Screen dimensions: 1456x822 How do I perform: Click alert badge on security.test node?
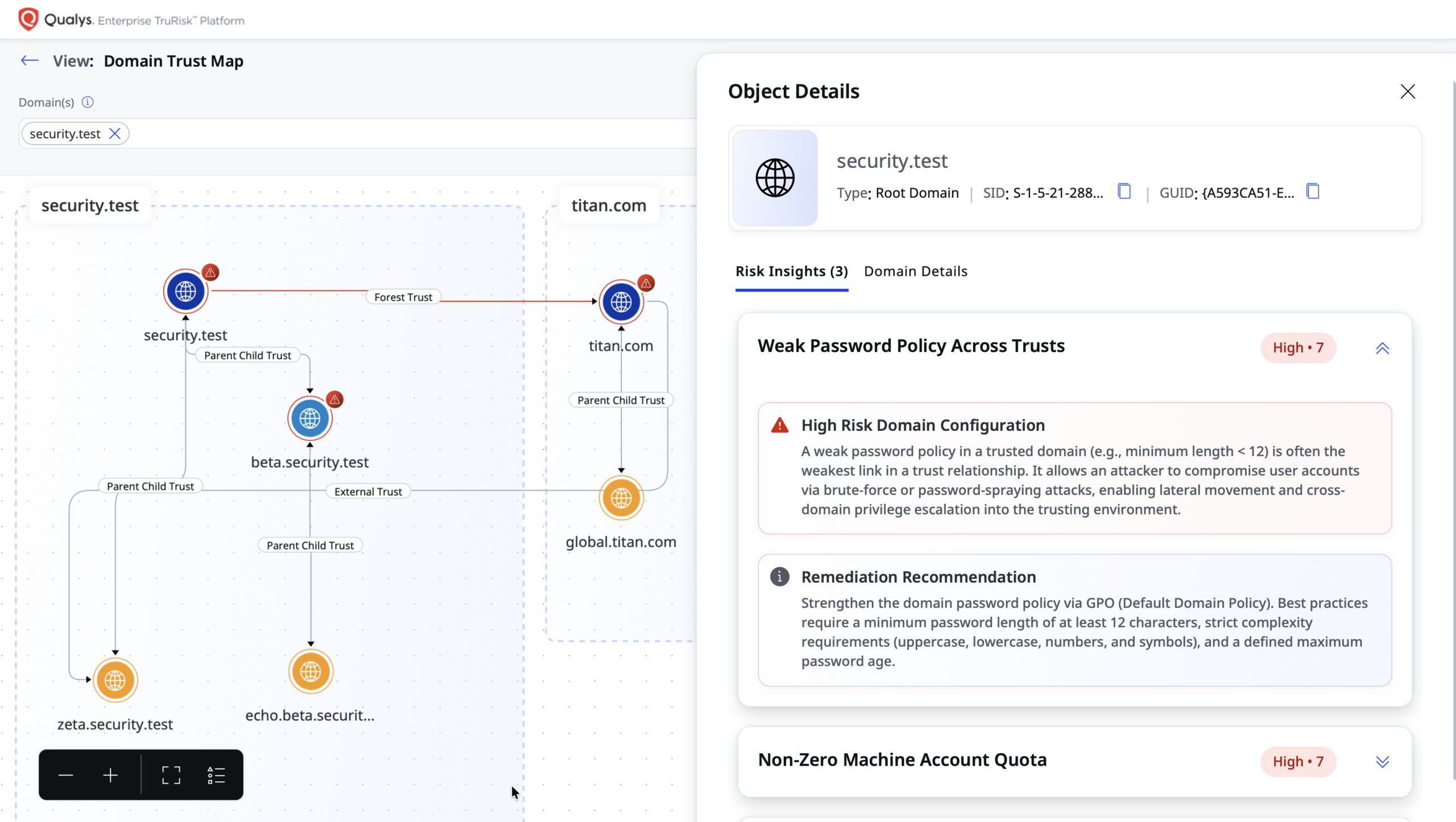210,272
